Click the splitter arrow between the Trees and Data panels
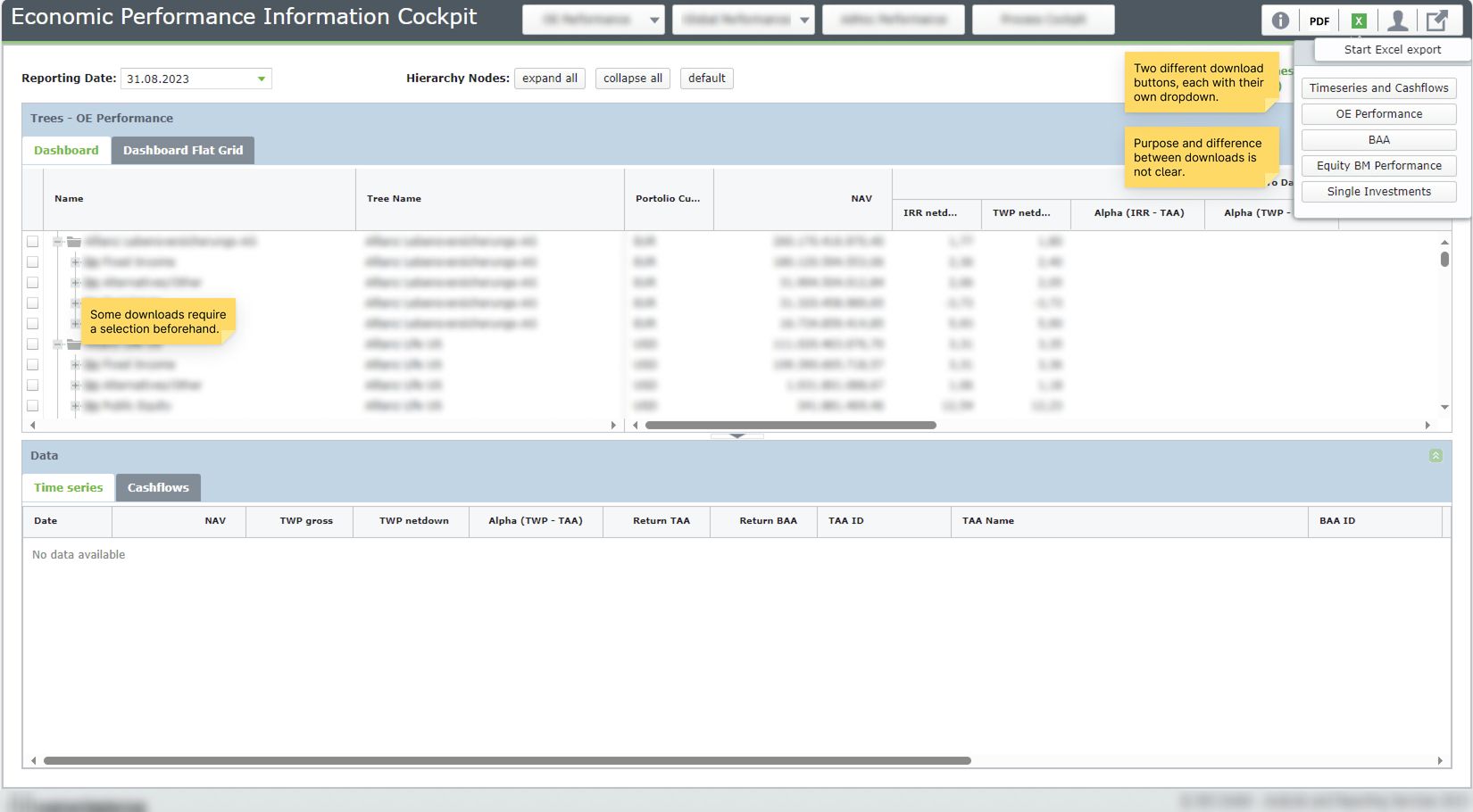 click(x=737, y=436)
